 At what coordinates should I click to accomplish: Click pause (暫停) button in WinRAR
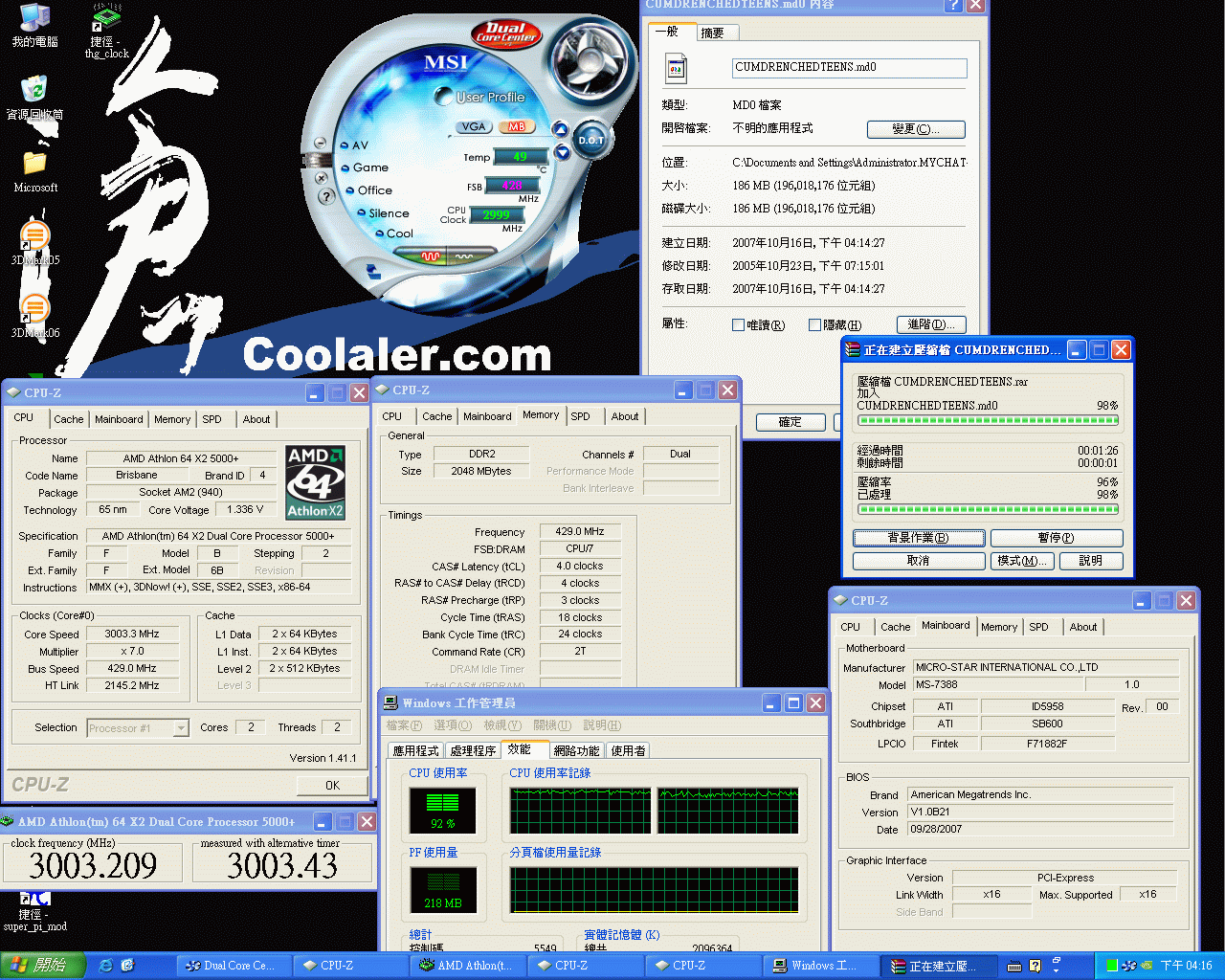[1056, 538]
